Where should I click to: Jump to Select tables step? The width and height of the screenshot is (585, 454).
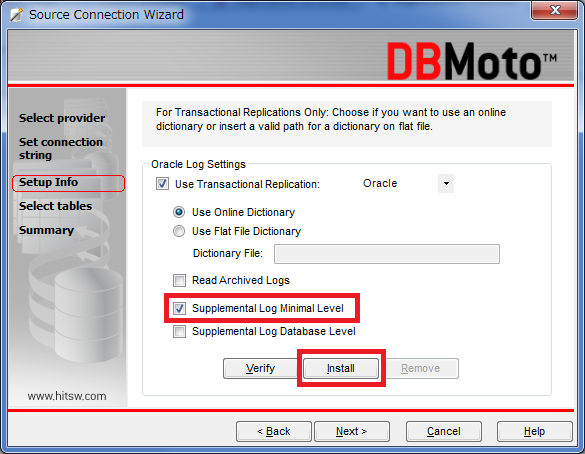(55, 206)
